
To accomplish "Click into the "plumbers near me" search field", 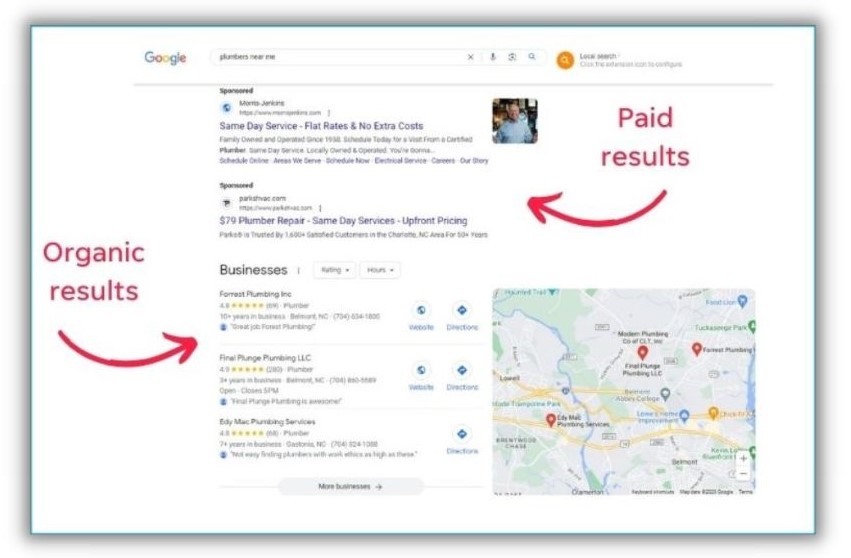I will point(340,58).
